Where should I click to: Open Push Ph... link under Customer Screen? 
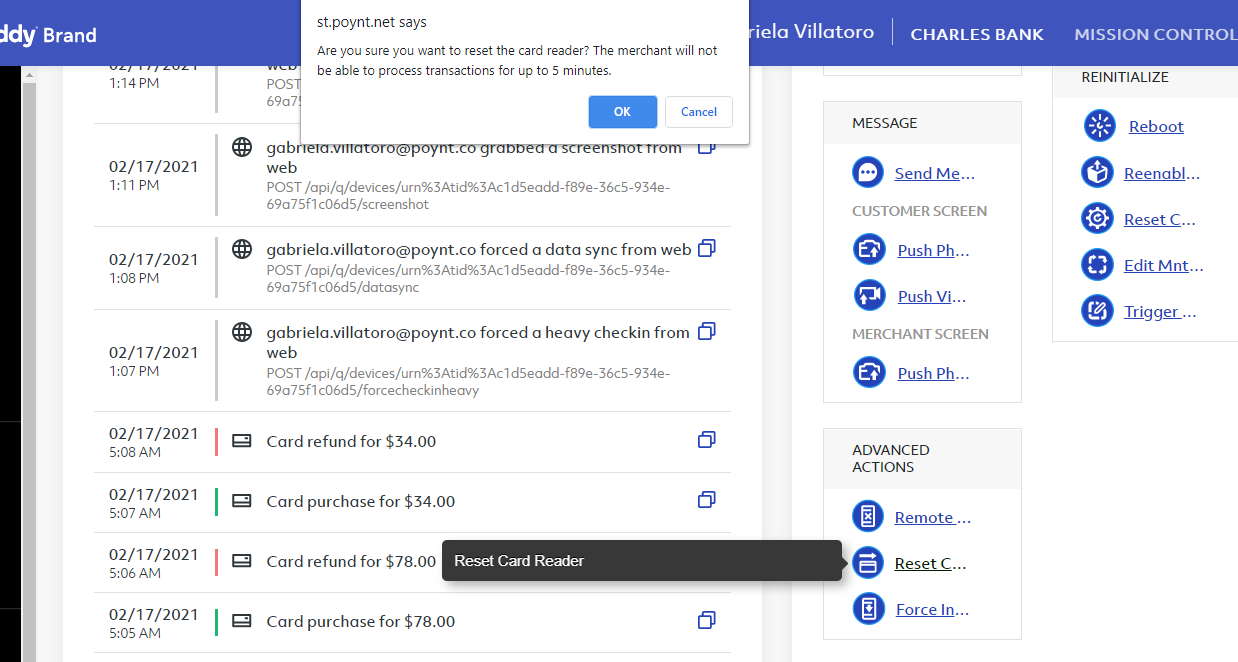[x=933, y=250]
